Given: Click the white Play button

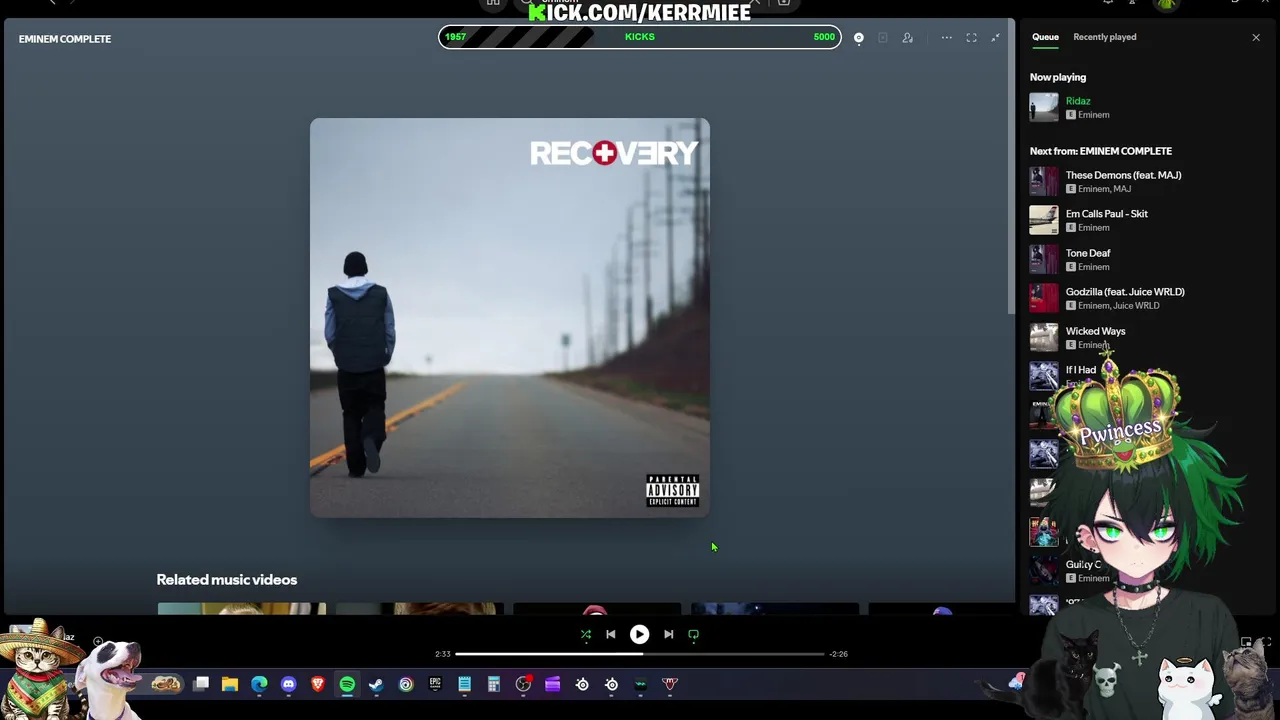Looking at the screenshot, I should click(x=639, y=634).
